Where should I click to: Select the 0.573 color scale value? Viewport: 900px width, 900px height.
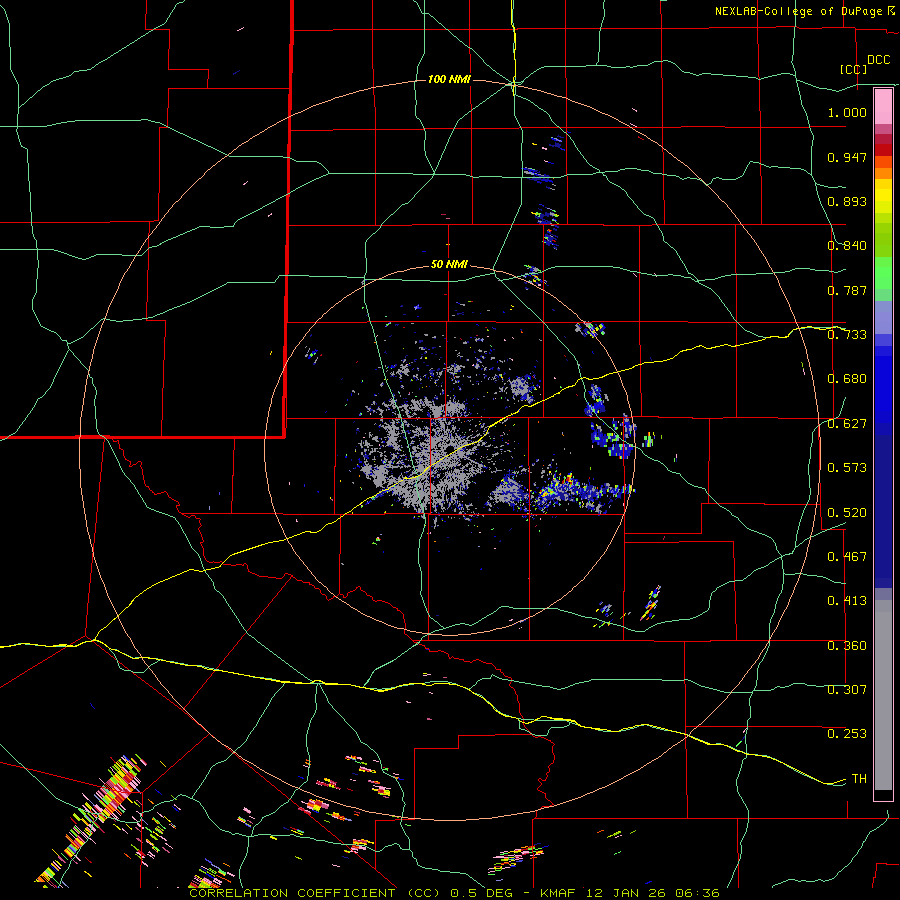coord(847,468)
